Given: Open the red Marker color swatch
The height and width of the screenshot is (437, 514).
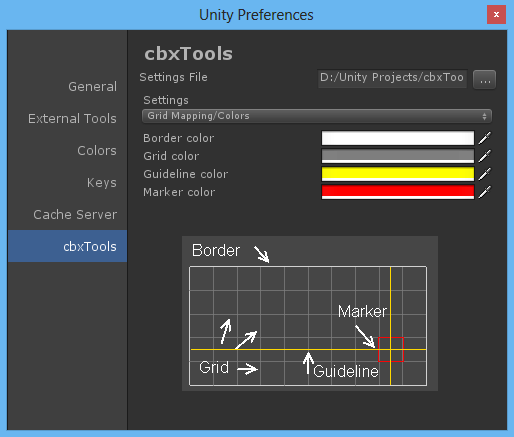Looking at the screenshot, I should pos(398,192).
